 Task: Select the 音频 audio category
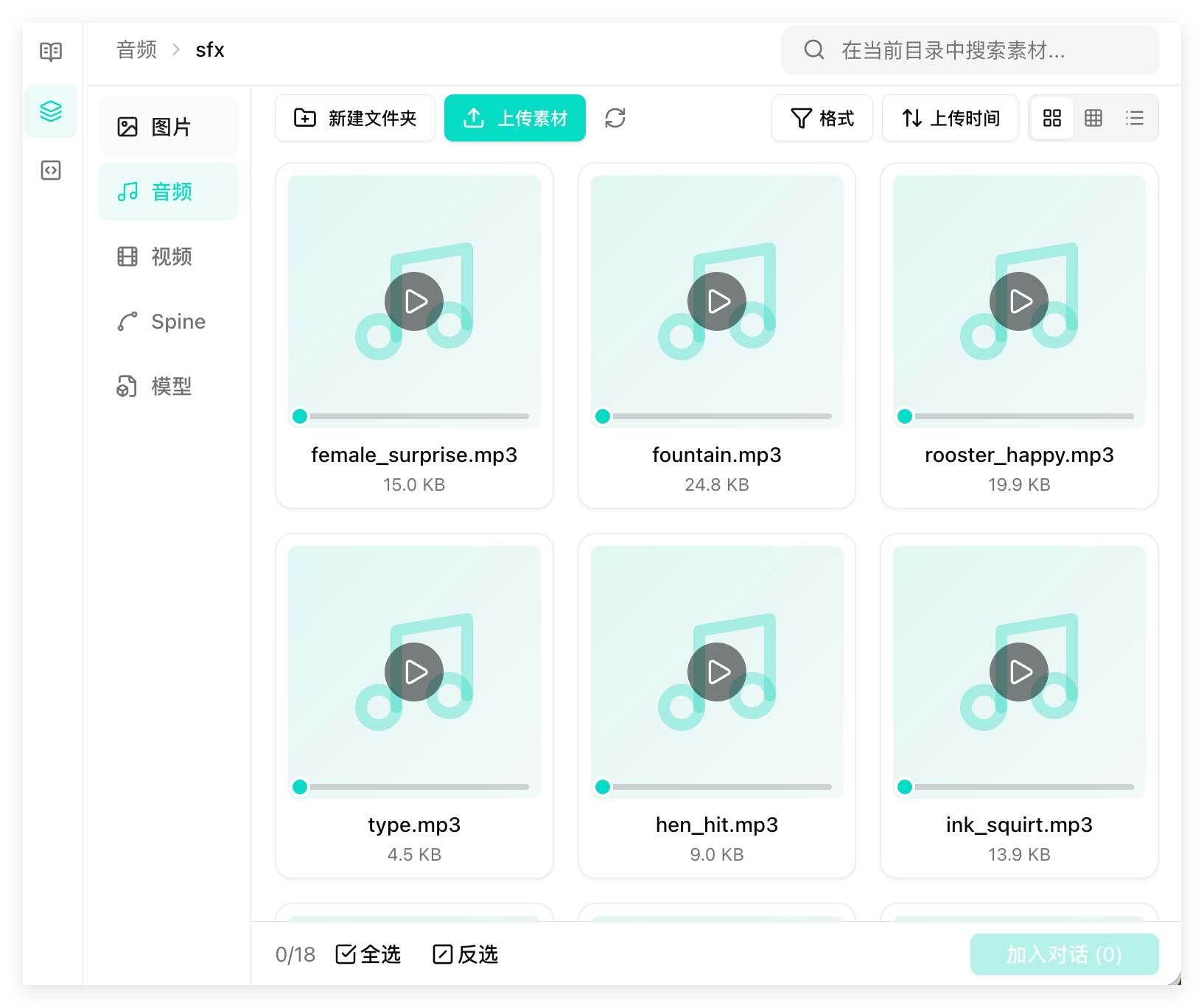click(x=168, y=192)
